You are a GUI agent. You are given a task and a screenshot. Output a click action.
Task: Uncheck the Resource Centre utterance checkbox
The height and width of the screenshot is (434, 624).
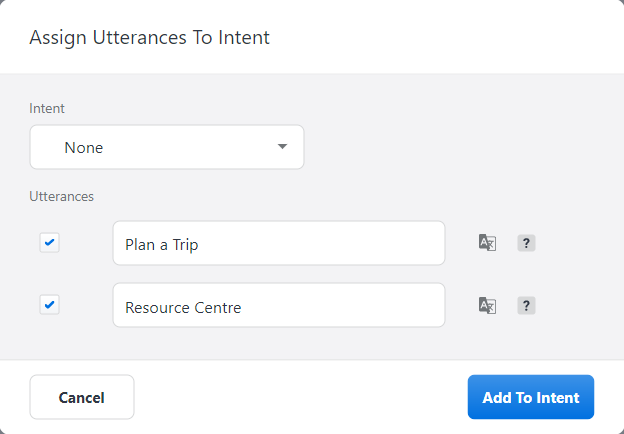pyautogui.click(x=49, y=304)
